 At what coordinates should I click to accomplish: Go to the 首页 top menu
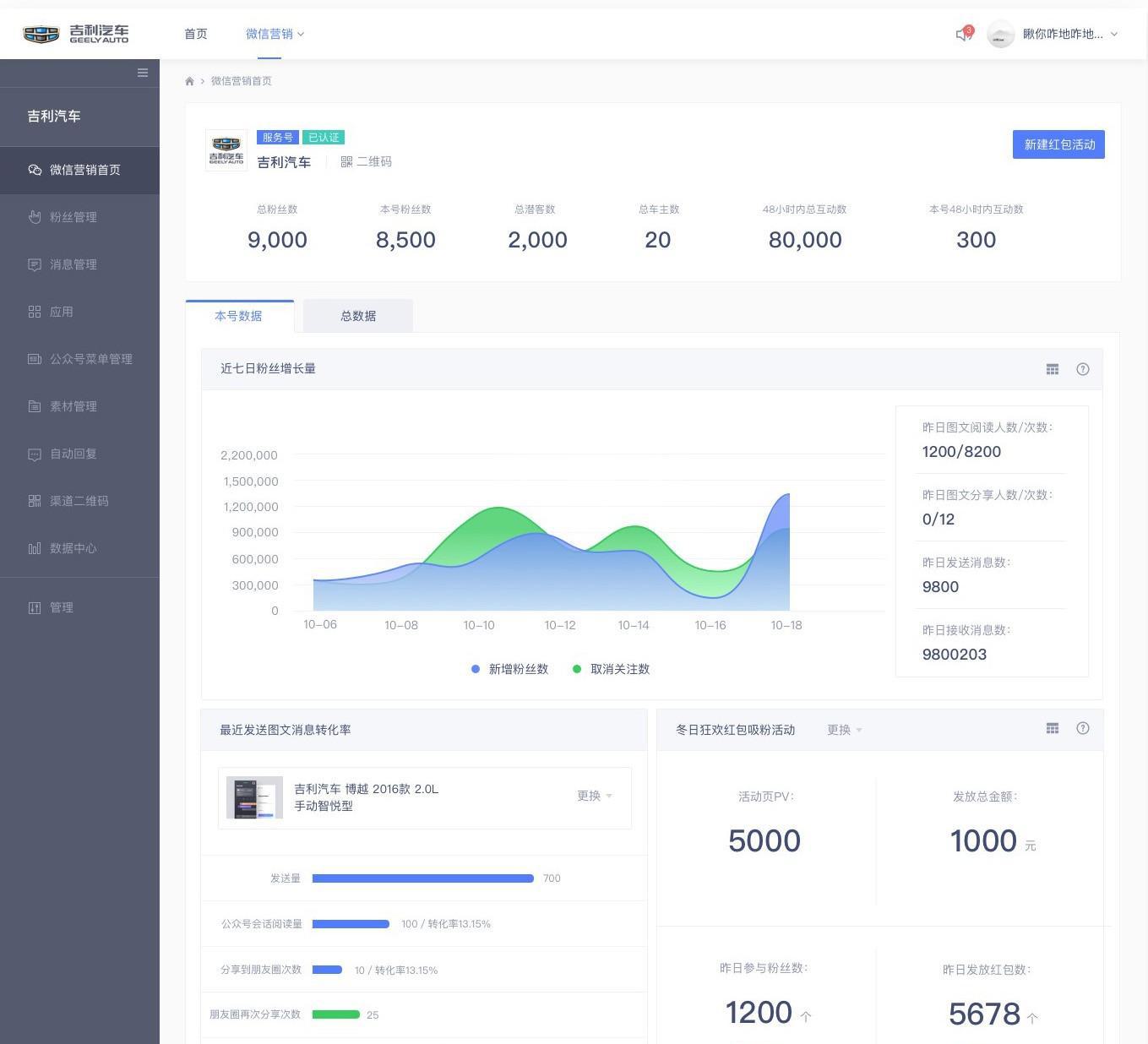tap(196, 34)
